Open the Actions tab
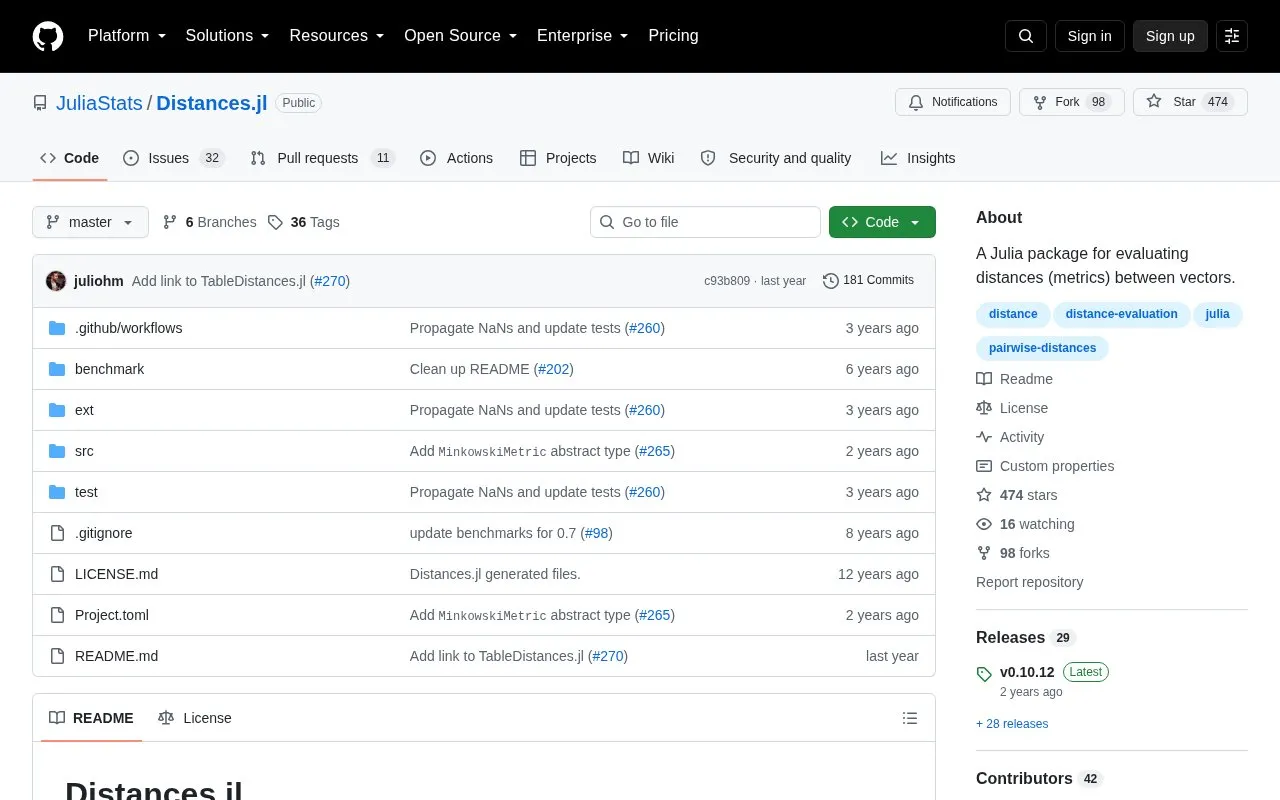 (x=457, y=158)
